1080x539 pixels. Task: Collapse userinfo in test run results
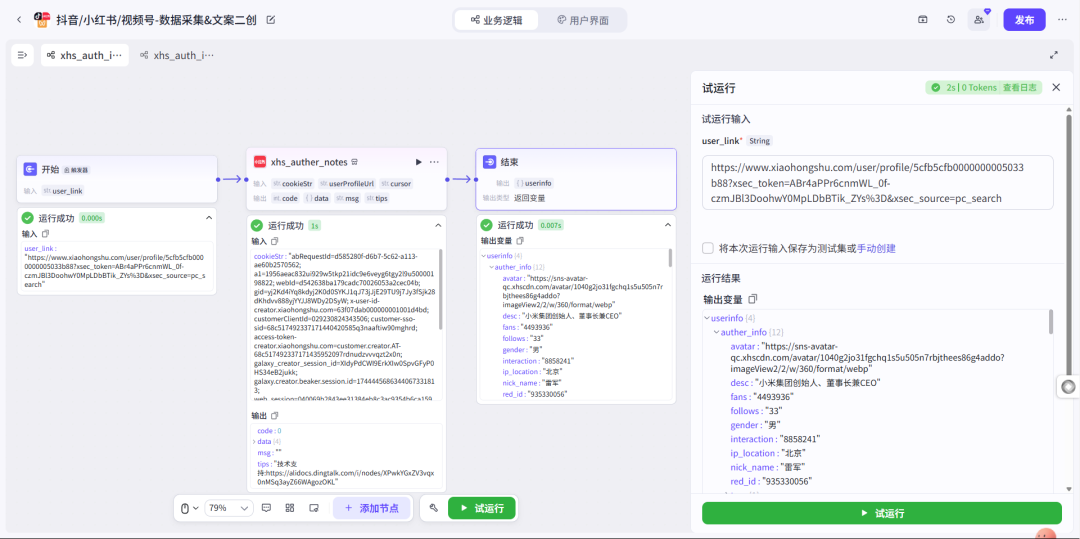(707, 319)
